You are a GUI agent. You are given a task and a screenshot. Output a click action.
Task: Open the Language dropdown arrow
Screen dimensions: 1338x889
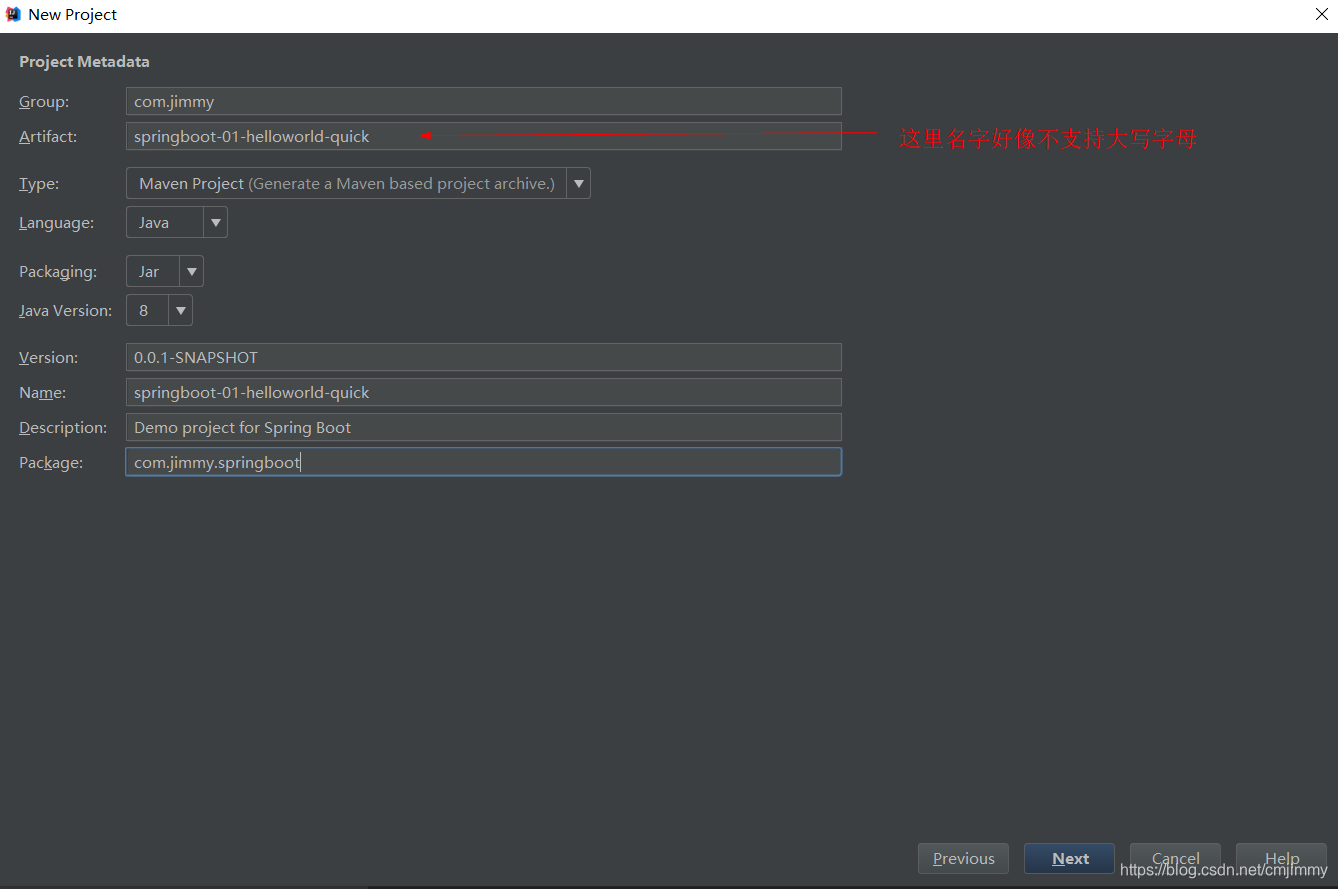[x=215, y=222]
